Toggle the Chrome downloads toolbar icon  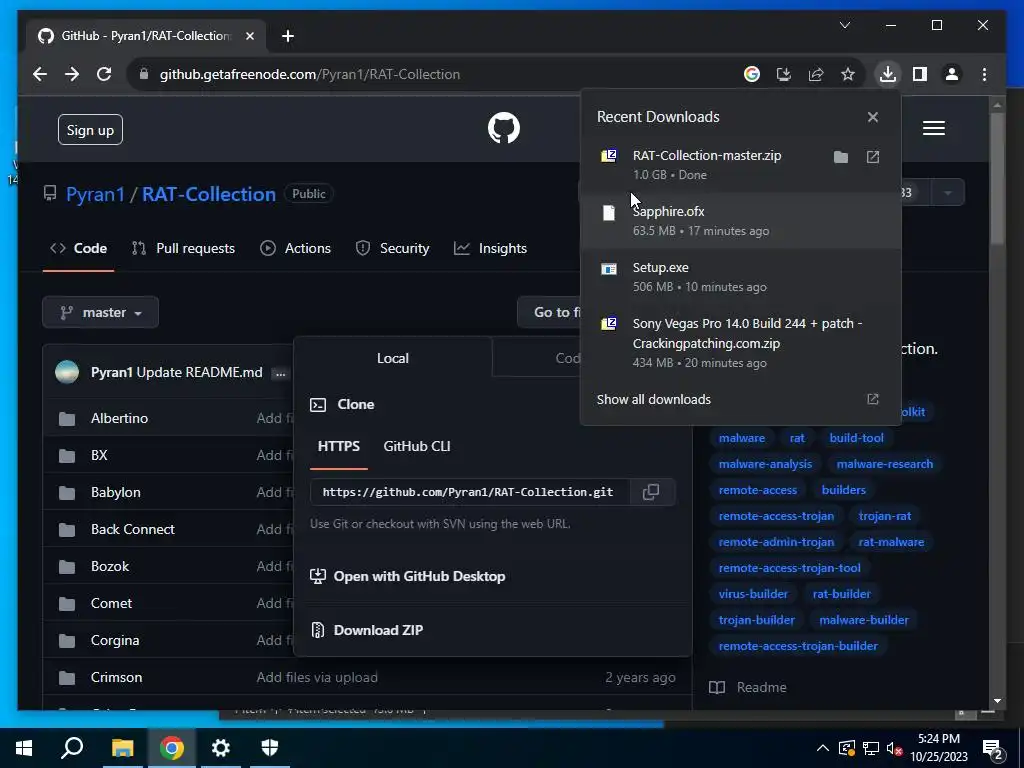[x=888, y=74]
